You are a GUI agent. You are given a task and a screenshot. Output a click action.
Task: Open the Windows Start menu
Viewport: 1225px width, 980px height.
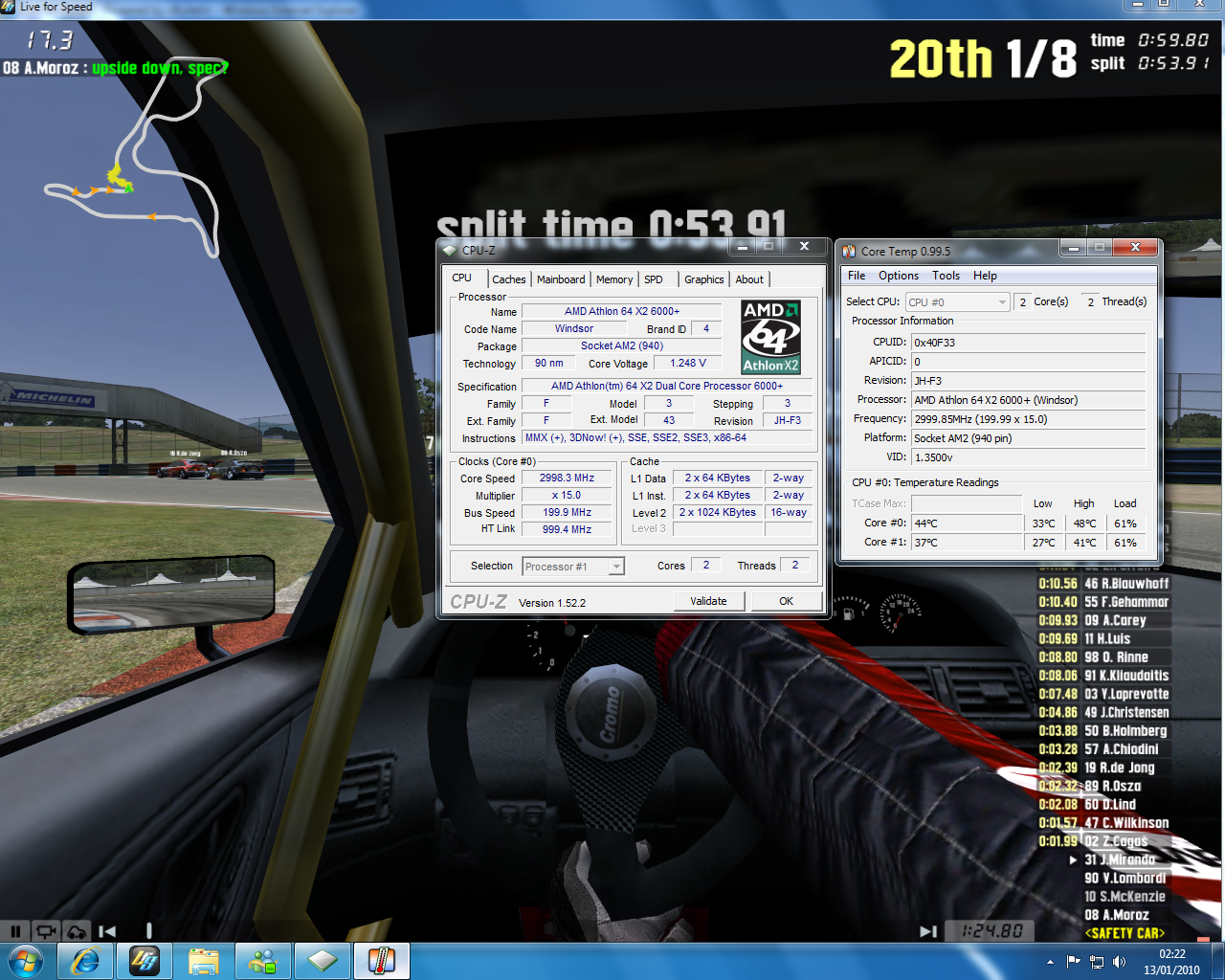(x=25, y=961)
